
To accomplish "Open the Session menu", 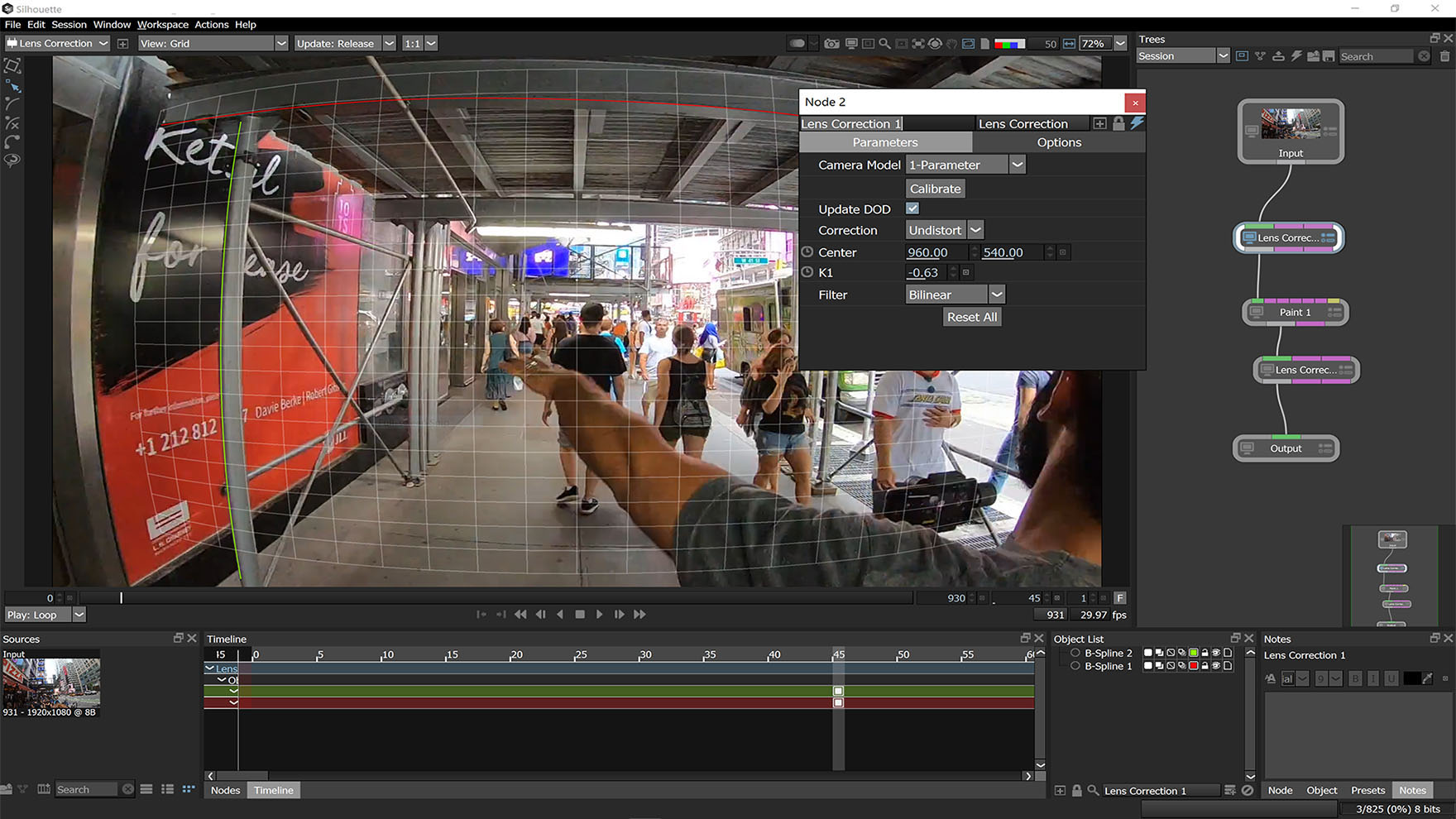I will 69,25.
